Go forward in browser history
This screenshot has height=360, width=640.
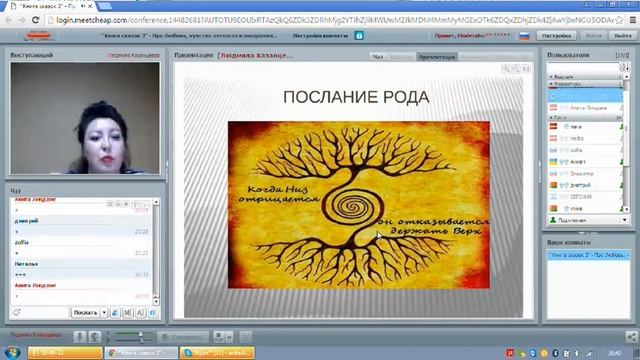(x=22, y=20)
